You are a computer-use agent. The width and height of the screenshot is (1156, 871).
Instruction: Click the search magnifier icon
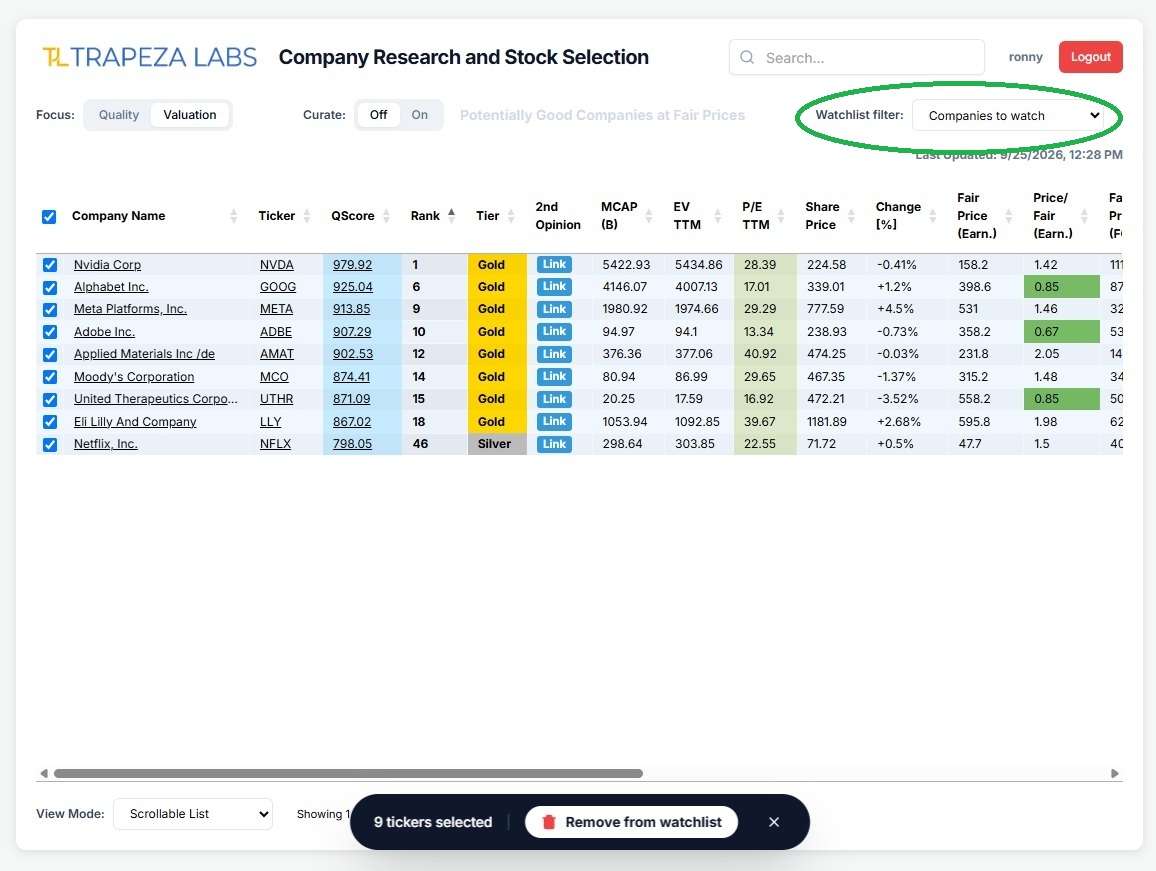[x=747, y=58]
